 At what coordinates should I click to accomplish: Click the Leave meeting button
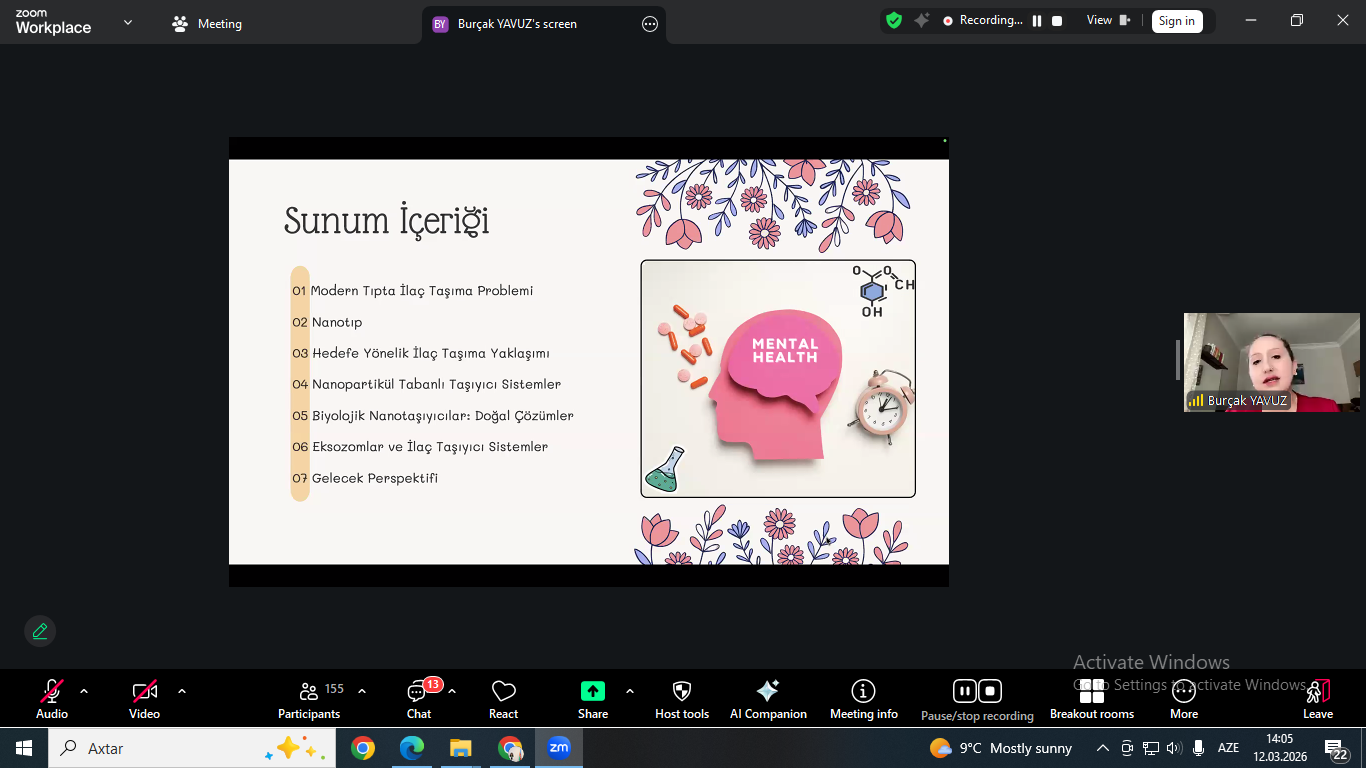click(x=1318, y=698)
